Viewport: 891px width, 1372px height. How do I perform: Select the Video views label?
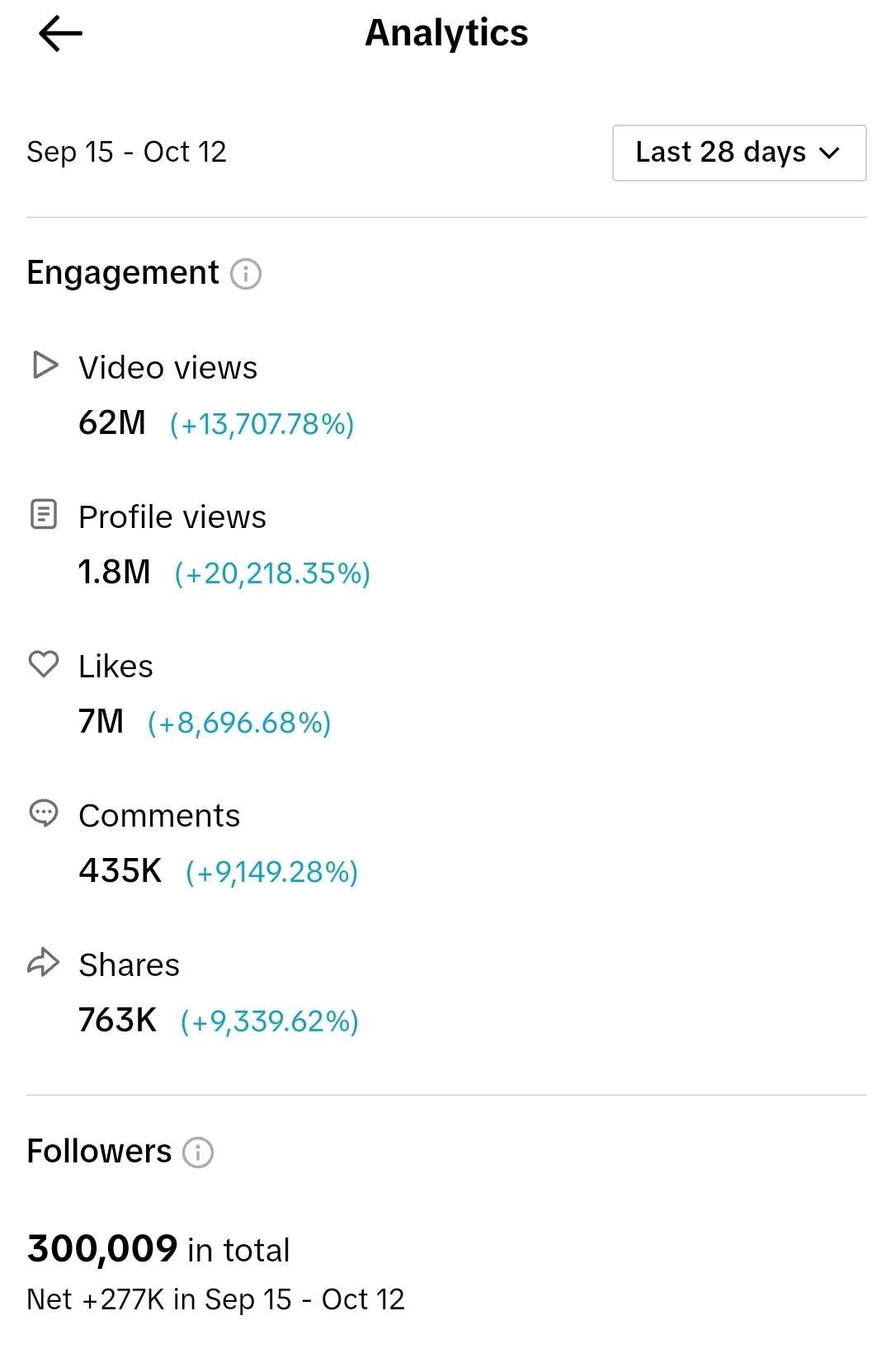[x=168, y=368]
